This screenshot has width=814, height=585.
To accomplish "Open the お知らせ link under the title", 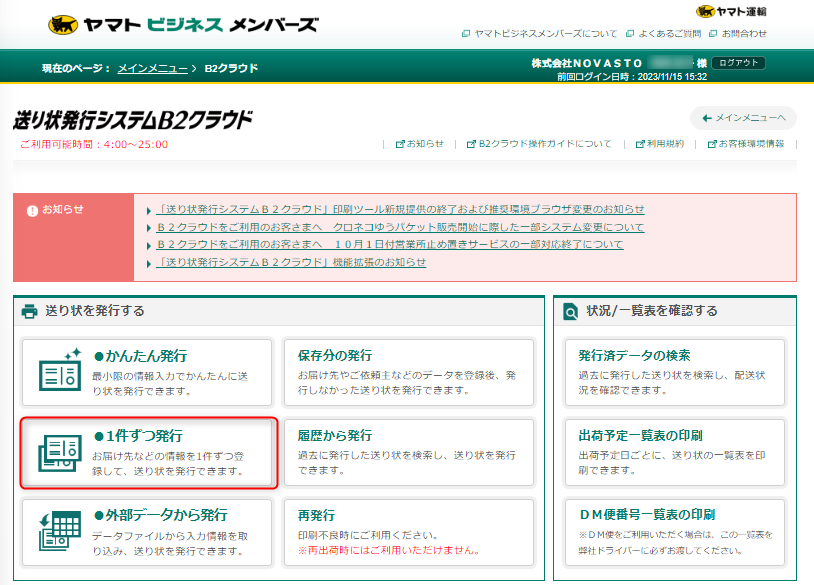I will click(x=425, y=144).
